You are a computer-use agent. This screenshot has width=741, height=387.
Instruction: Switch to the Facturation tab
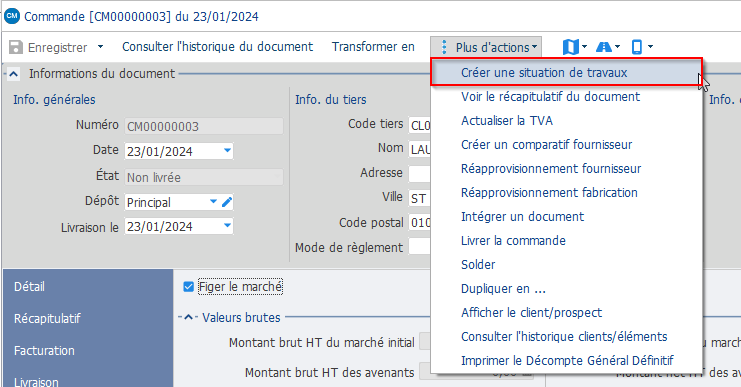tap(88, 351)
